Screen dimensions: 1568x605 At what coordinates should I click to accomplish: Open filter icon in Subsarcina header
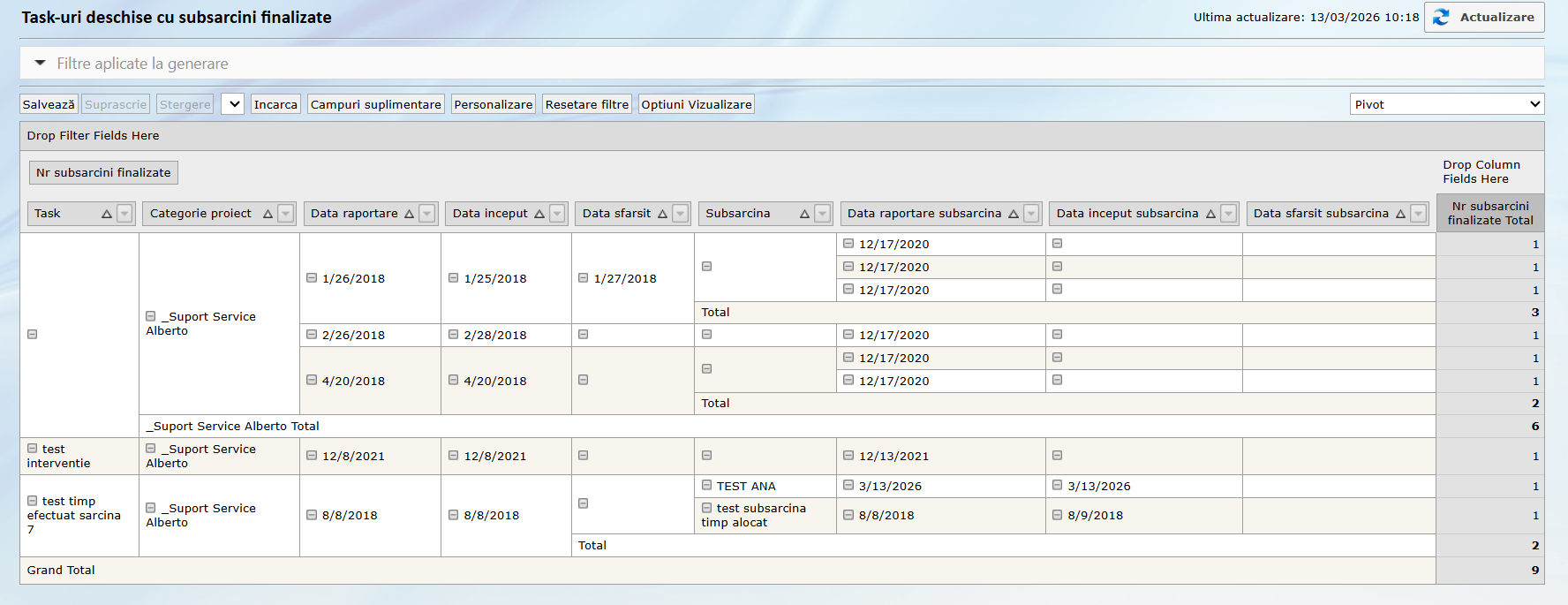[x=822, y=214]
